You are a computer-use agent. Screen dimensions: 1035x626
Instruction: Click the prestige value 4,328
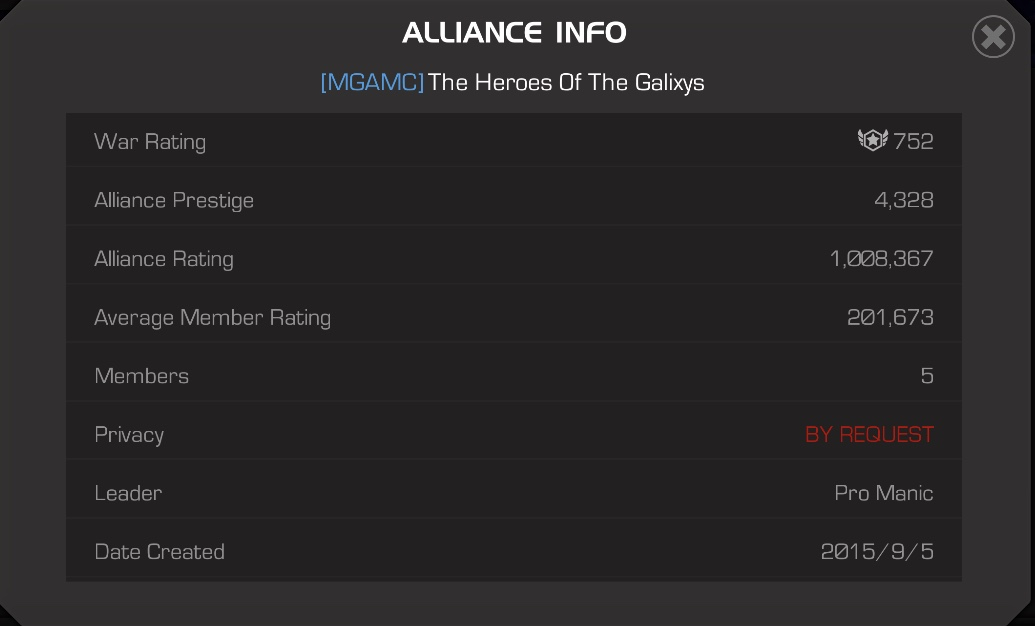904,199
